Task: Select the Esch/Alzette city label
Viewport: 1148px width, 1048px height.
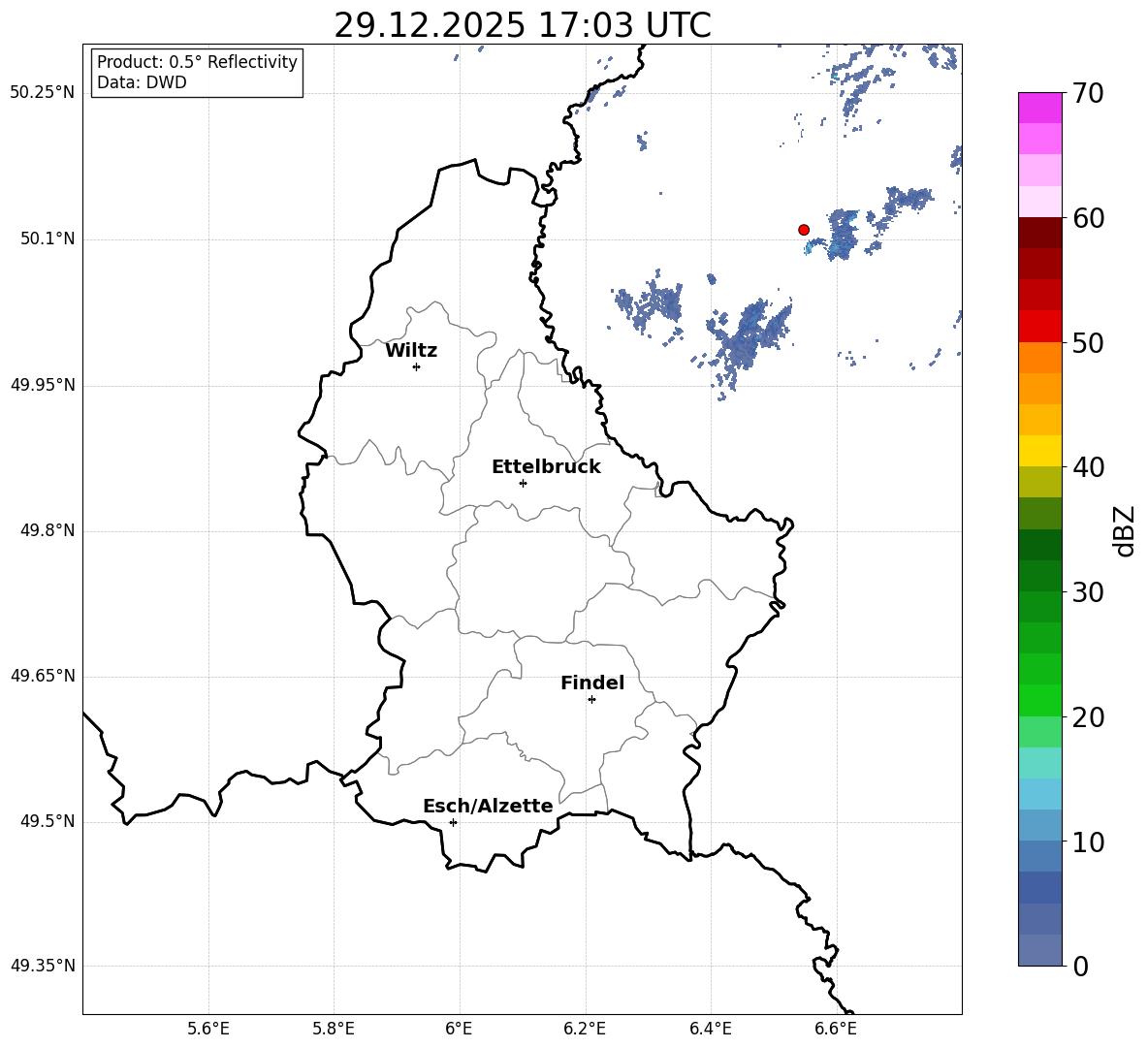Action: (x=488, y=806)
